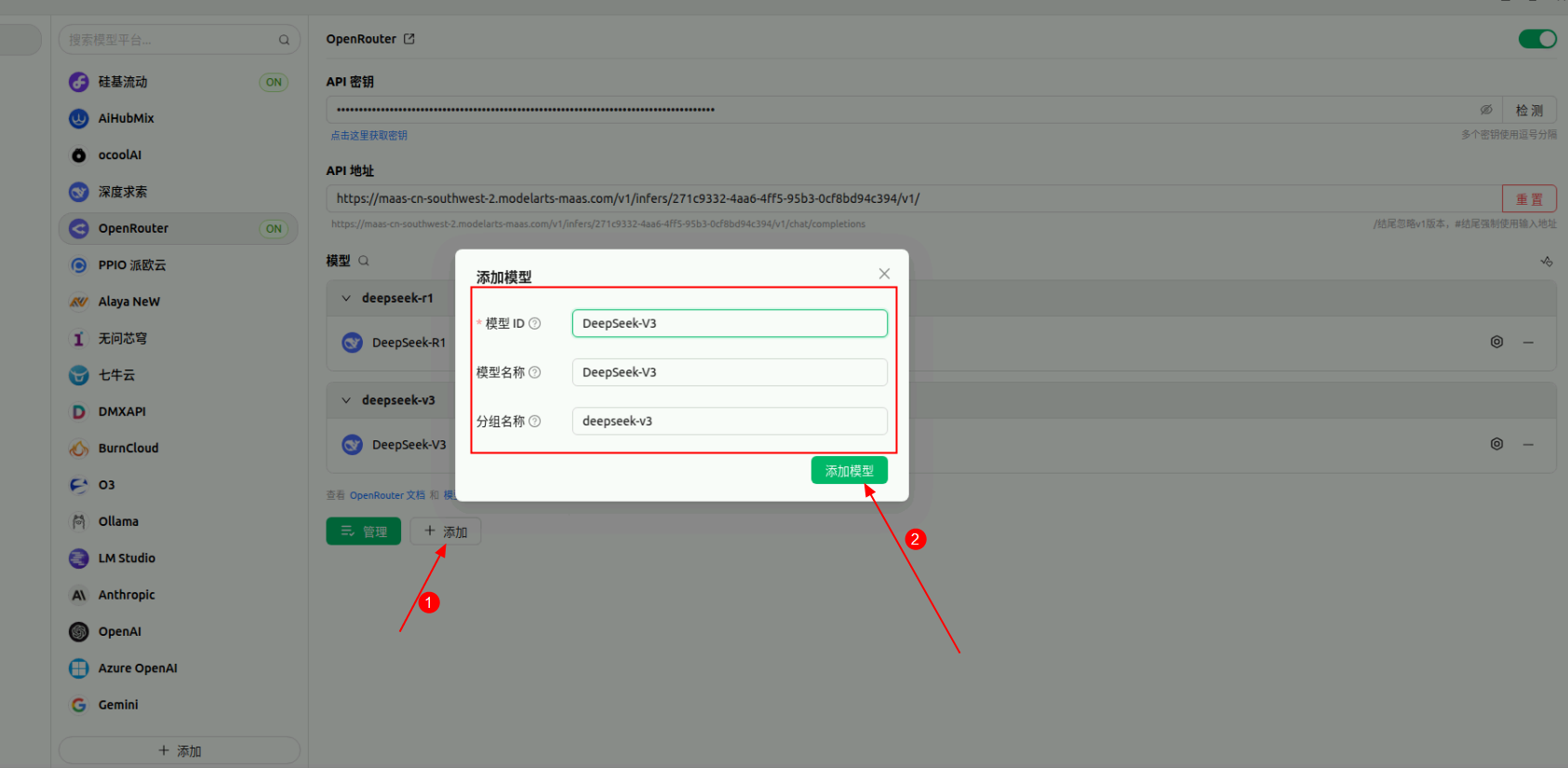
Task: Click the model search magnifier icon
Action: 364,261
